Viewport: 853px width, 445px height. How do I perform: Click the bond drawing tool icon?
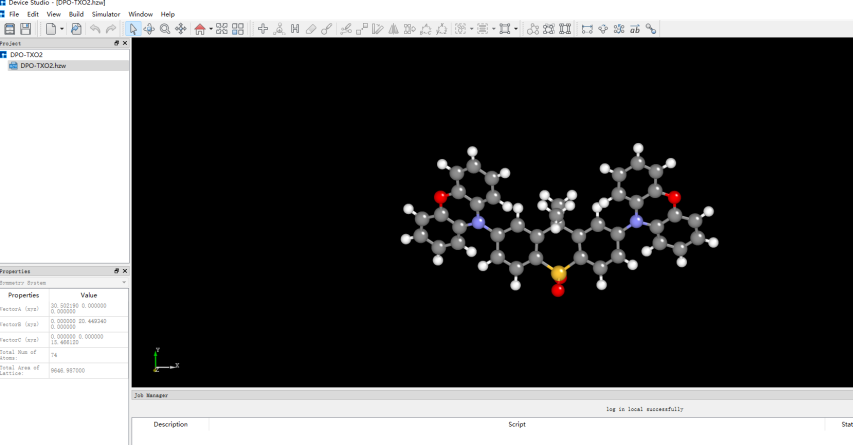(326, 29)
